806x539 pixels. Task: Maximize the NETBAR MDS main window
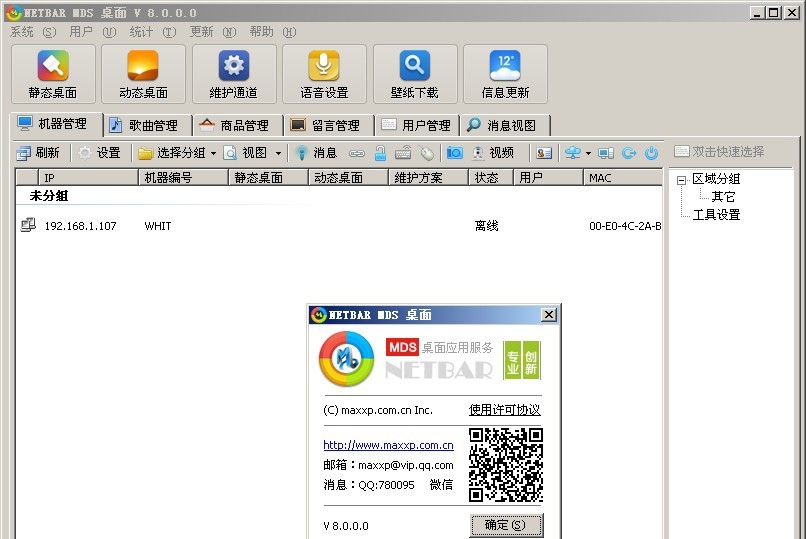[x=774, y=12]
